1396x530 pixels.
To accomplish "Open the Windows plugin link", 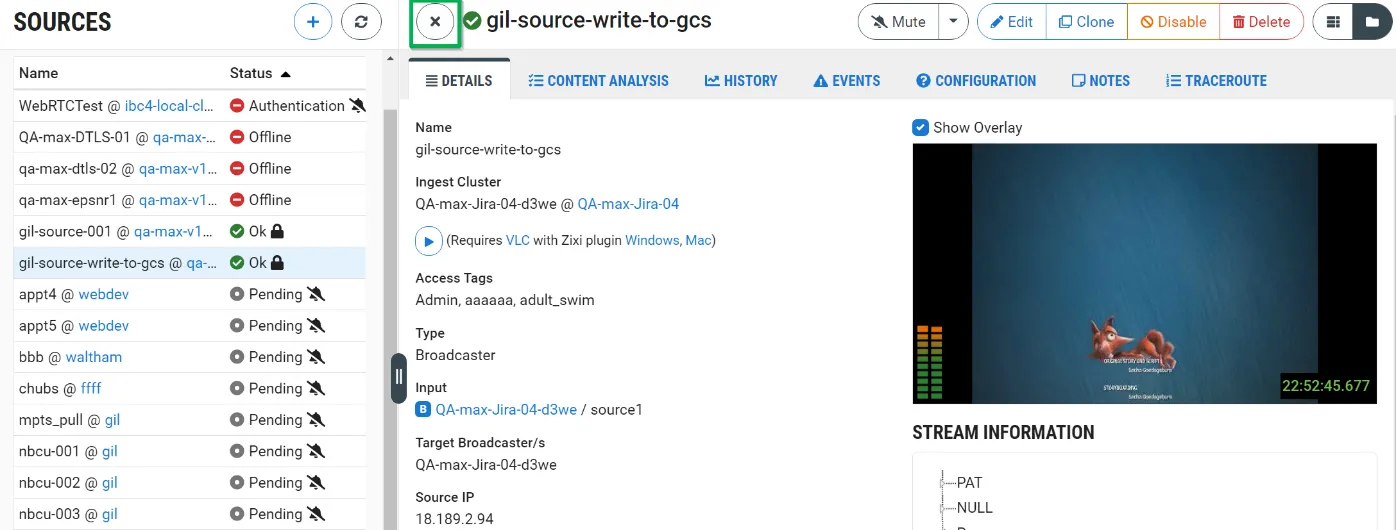I will coord(652,240).
